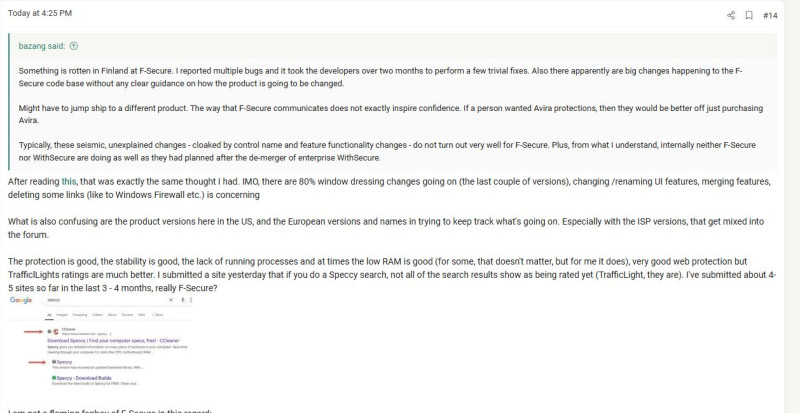
Task: Click the green check icon beside 'Speccy - Download Builds'
Action: [54, 378]
